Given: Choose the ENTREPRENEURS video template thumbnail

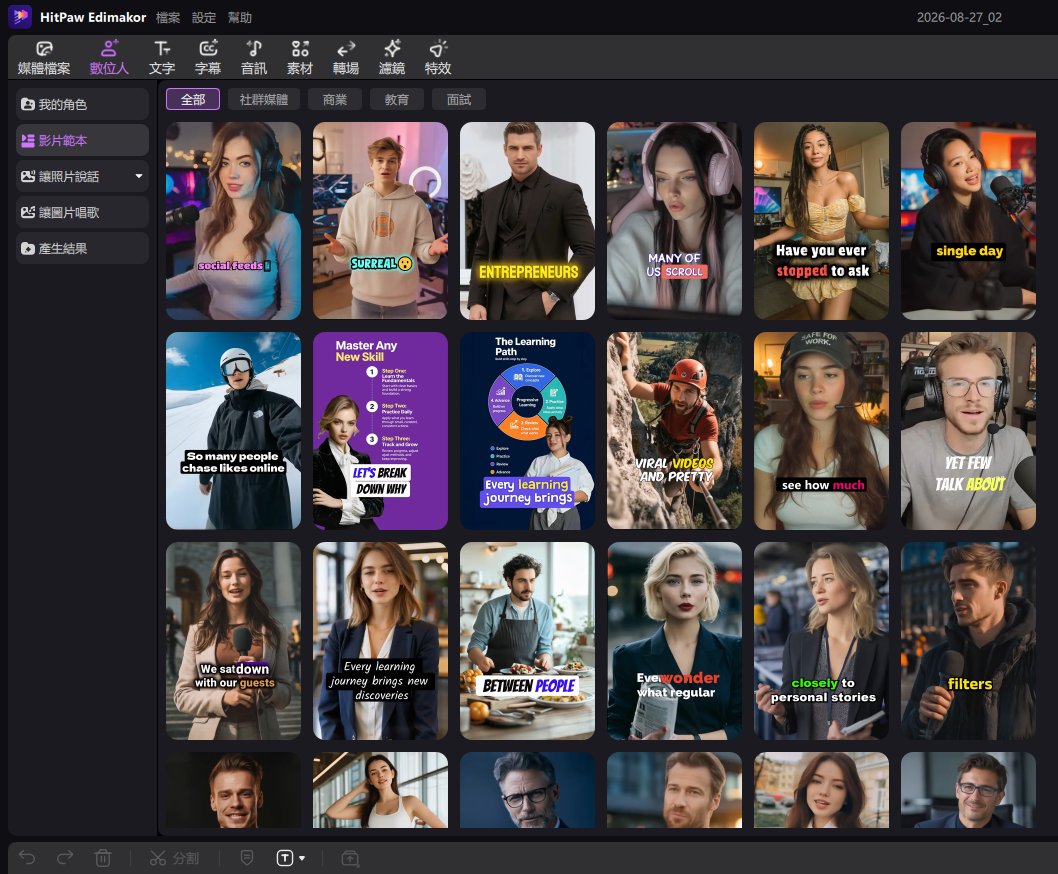Looking at the screenshot, I should (527, 221).
